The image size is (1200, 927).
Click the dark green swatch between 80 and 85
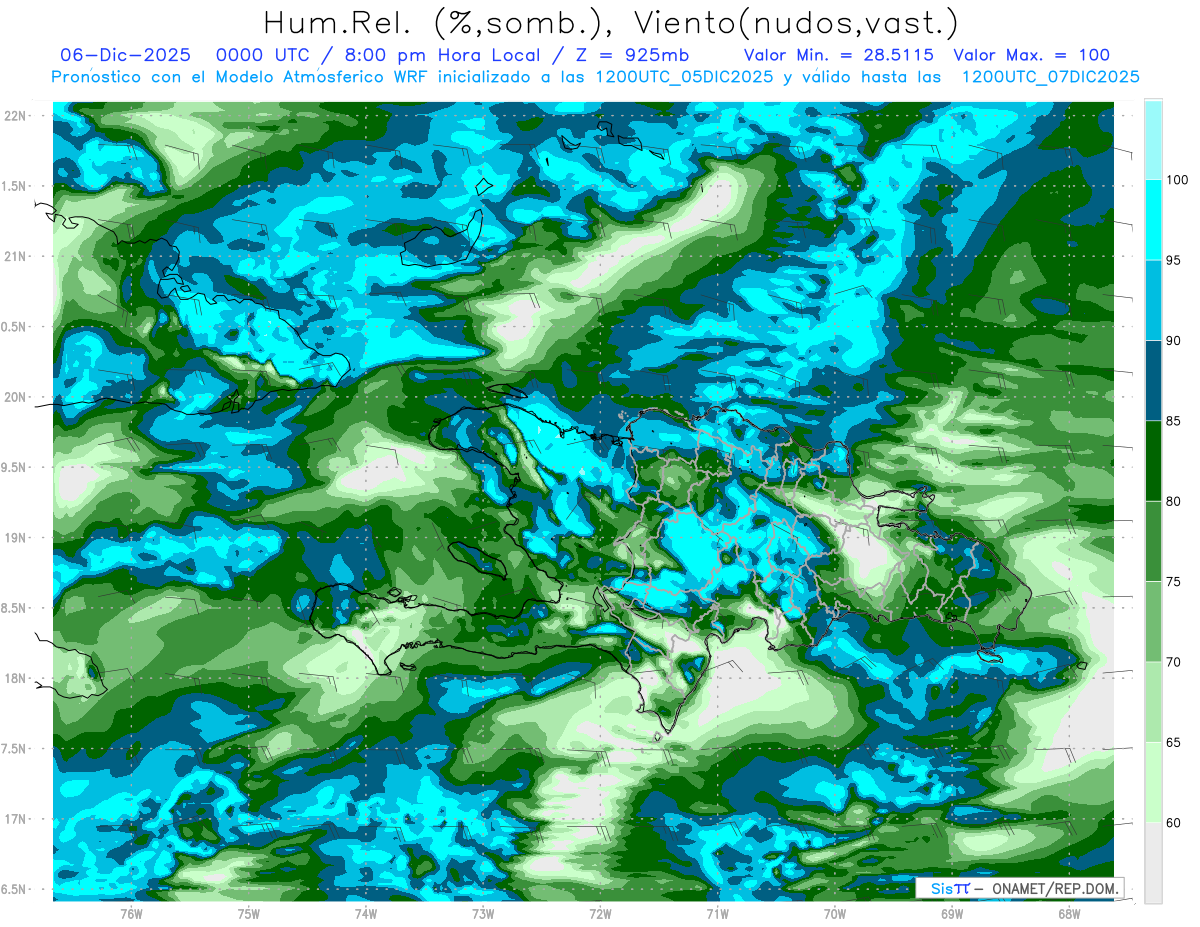coord(1153,460)
